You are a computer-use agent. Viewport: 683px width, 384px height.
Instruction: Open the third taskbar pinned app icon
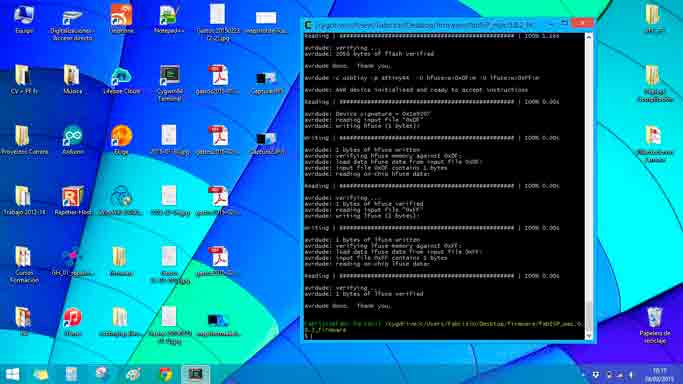[72, 374]
